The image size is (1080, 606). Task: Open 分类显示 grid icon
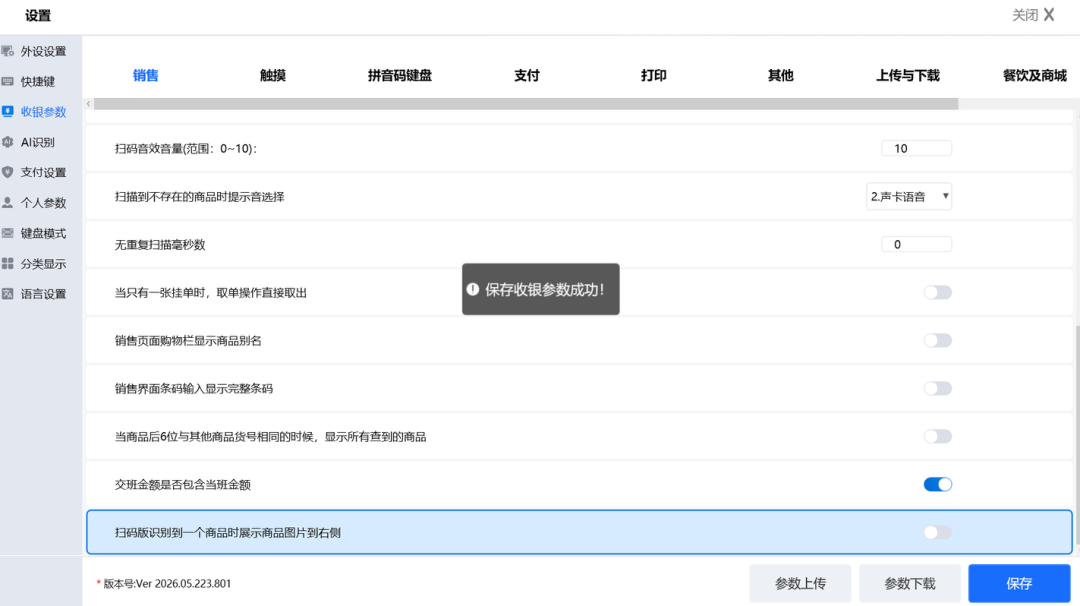pyautogui.click(x=8, y=264)
